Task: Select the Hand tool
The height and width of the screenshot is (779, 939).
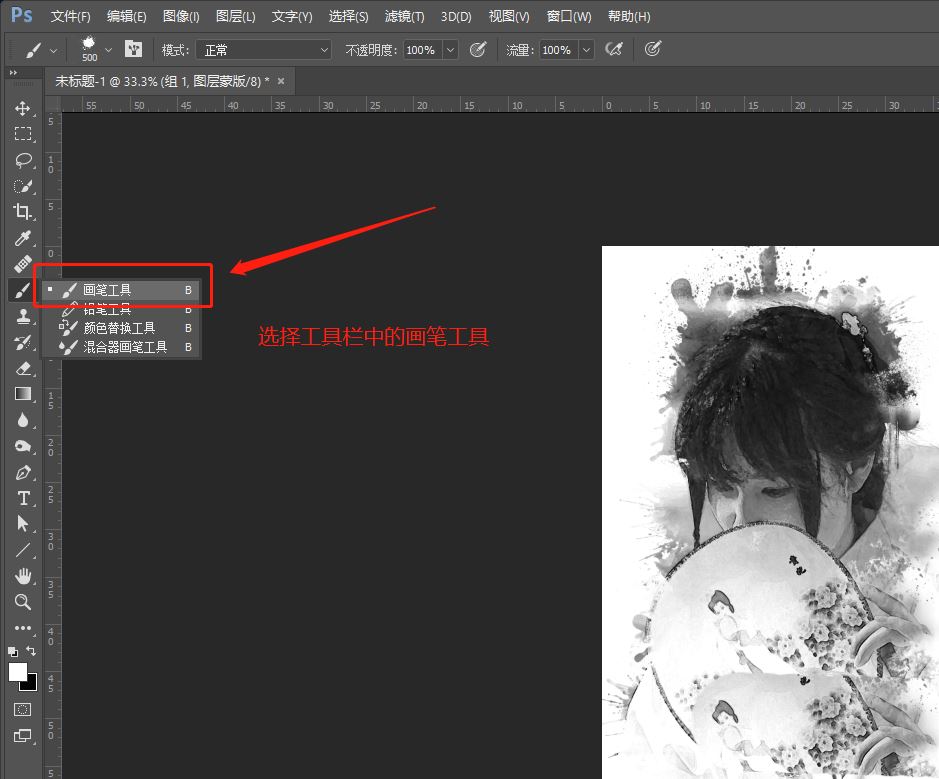Action: 23,576
